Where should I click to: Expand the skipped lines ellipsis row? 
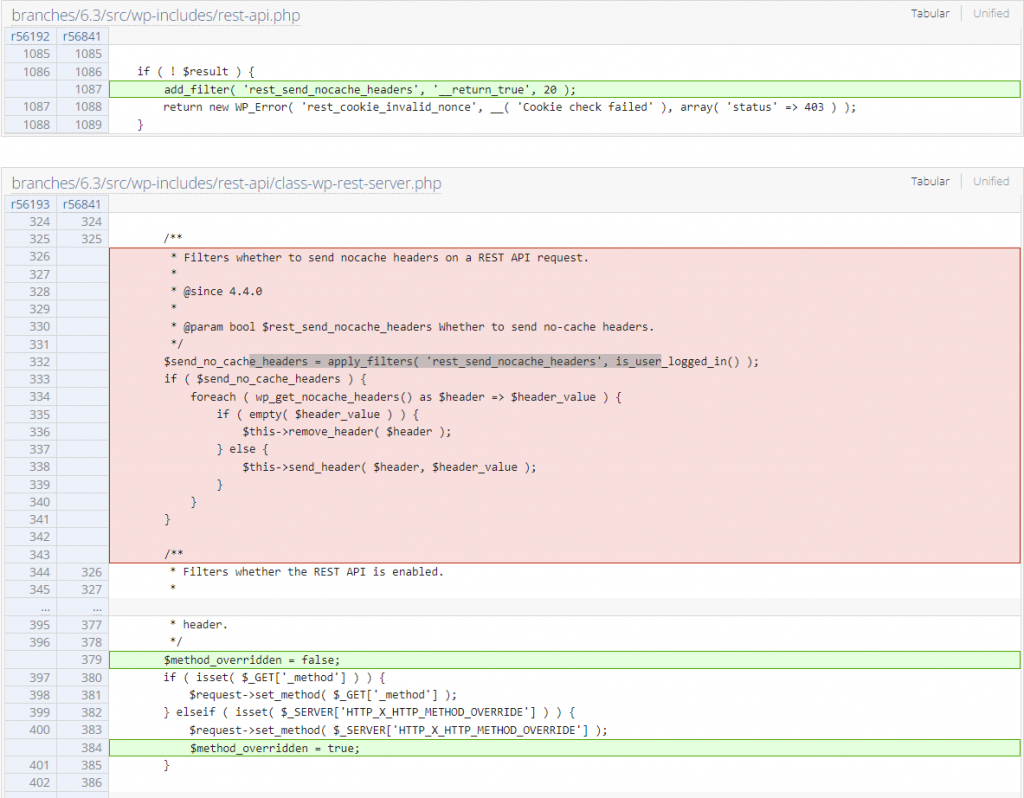55,607
